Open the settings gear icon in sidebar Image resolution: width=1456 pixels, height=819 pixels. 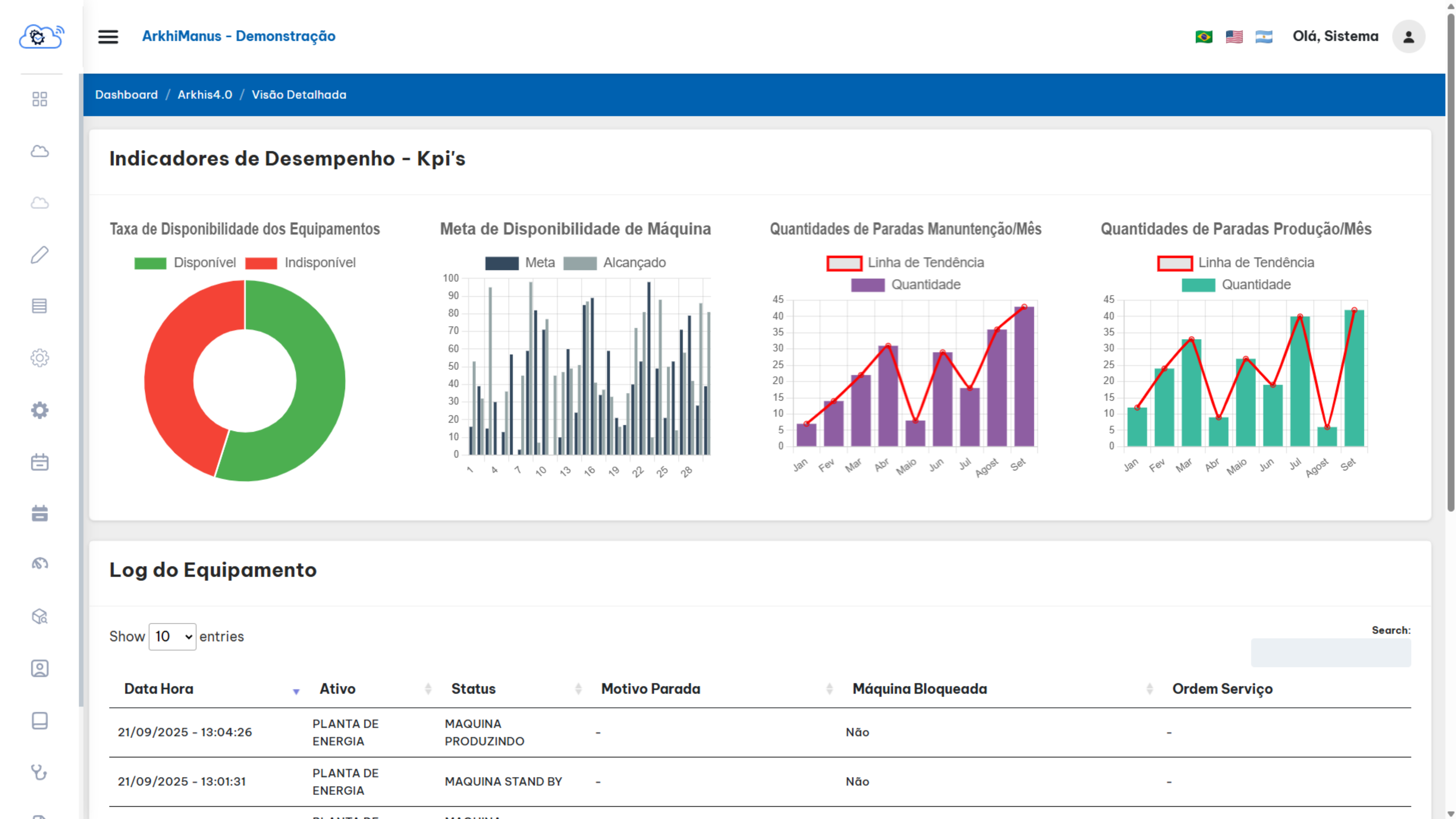click(x=40, y=358)
